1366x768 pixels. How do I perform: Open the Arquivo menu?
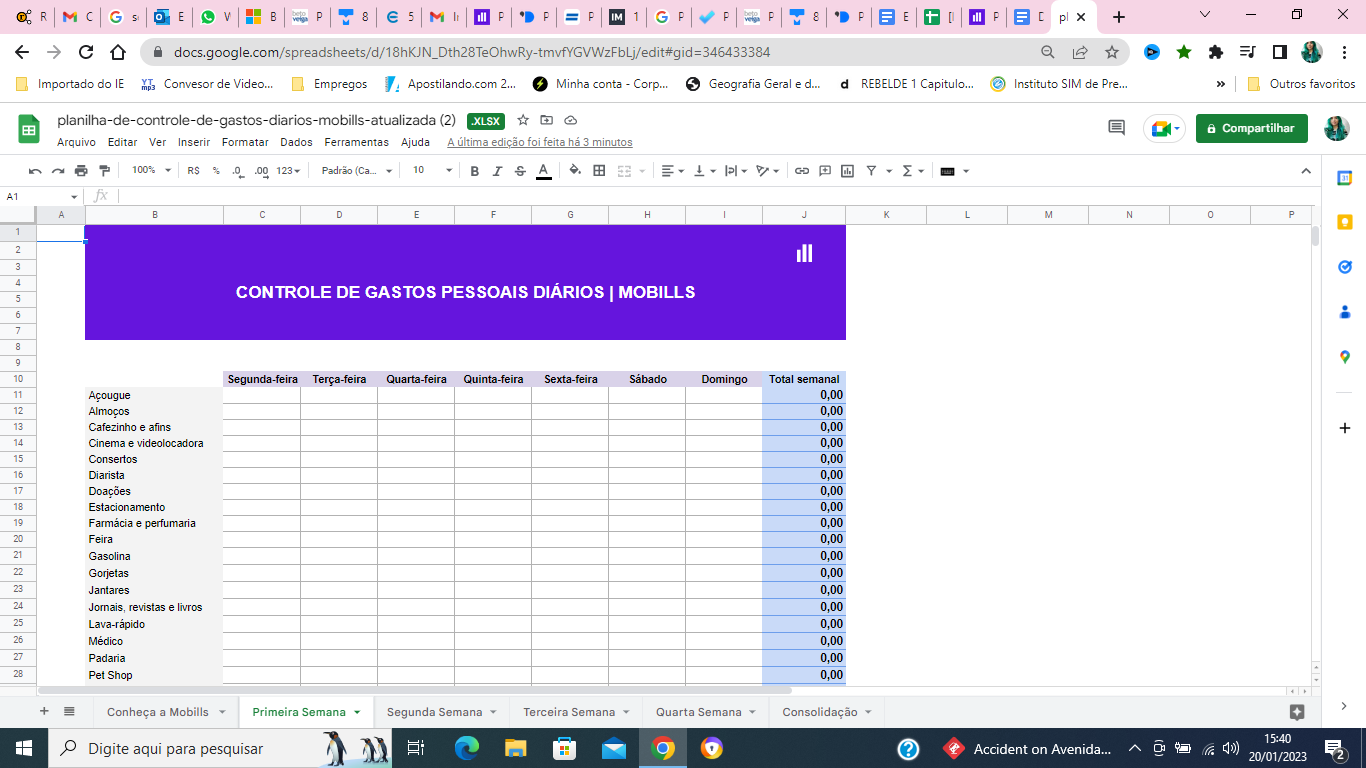coord(76,142)
